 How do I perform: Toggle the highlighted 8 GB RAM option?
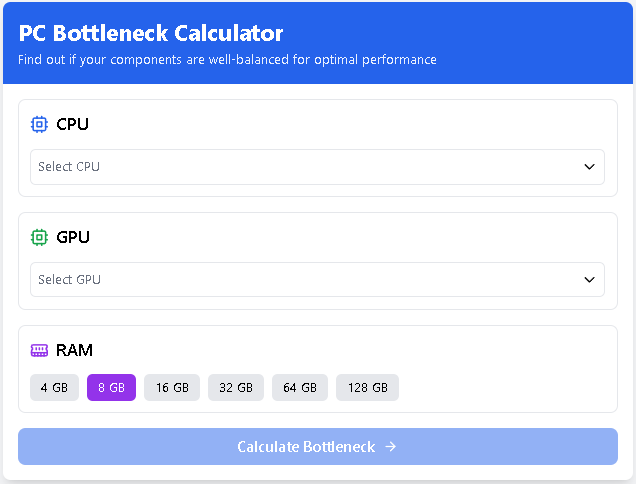click(x=112, y=387)
